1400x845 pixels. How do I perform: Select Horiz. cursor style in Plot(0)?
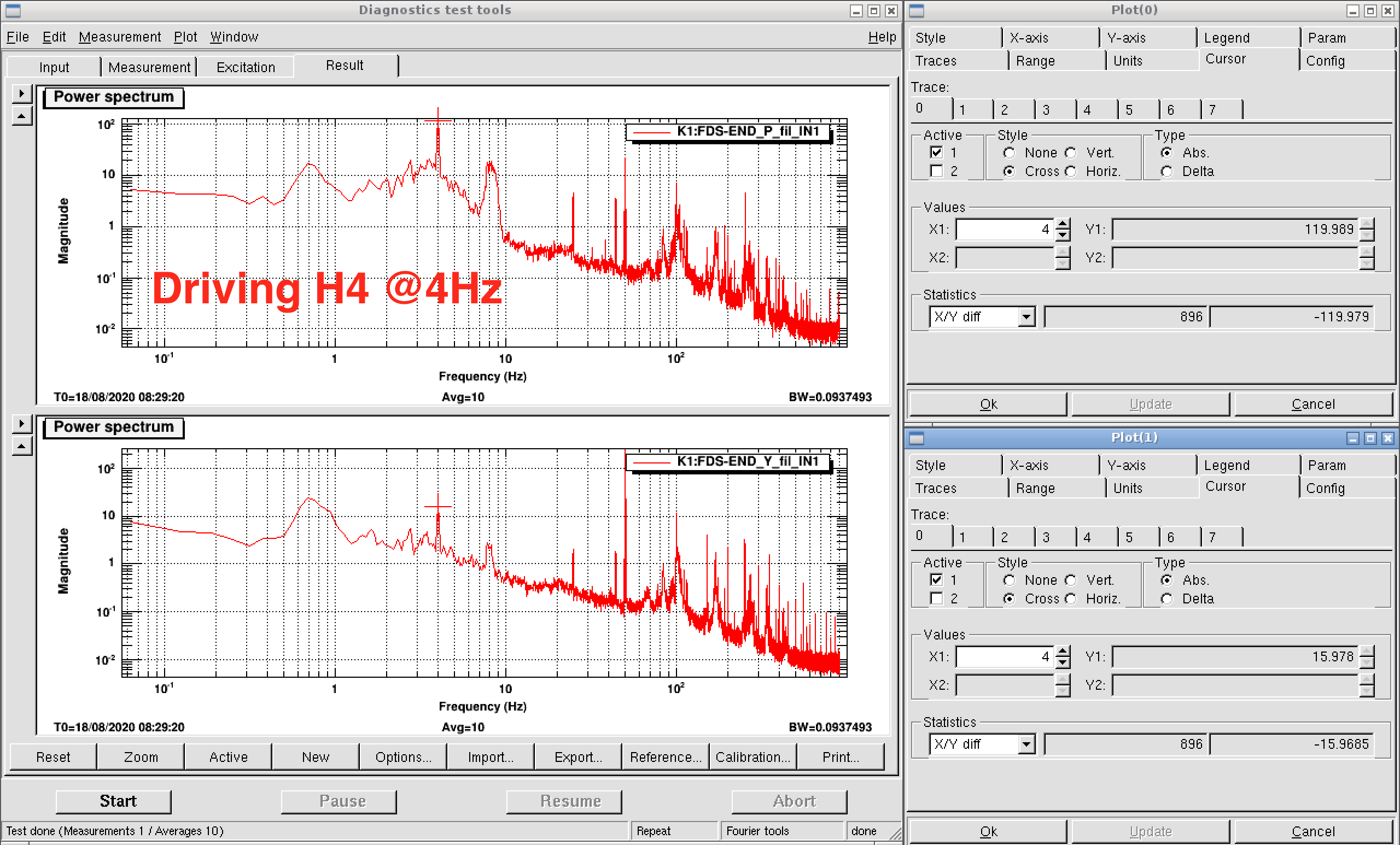(x=1070, y=172)
